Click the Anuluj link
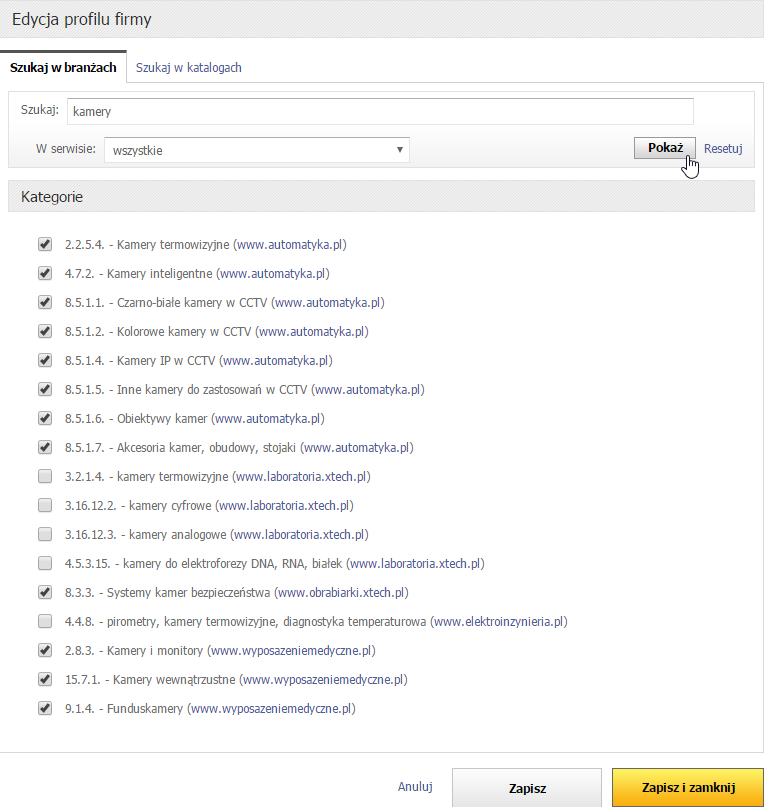764x807 pixels. 415,787
